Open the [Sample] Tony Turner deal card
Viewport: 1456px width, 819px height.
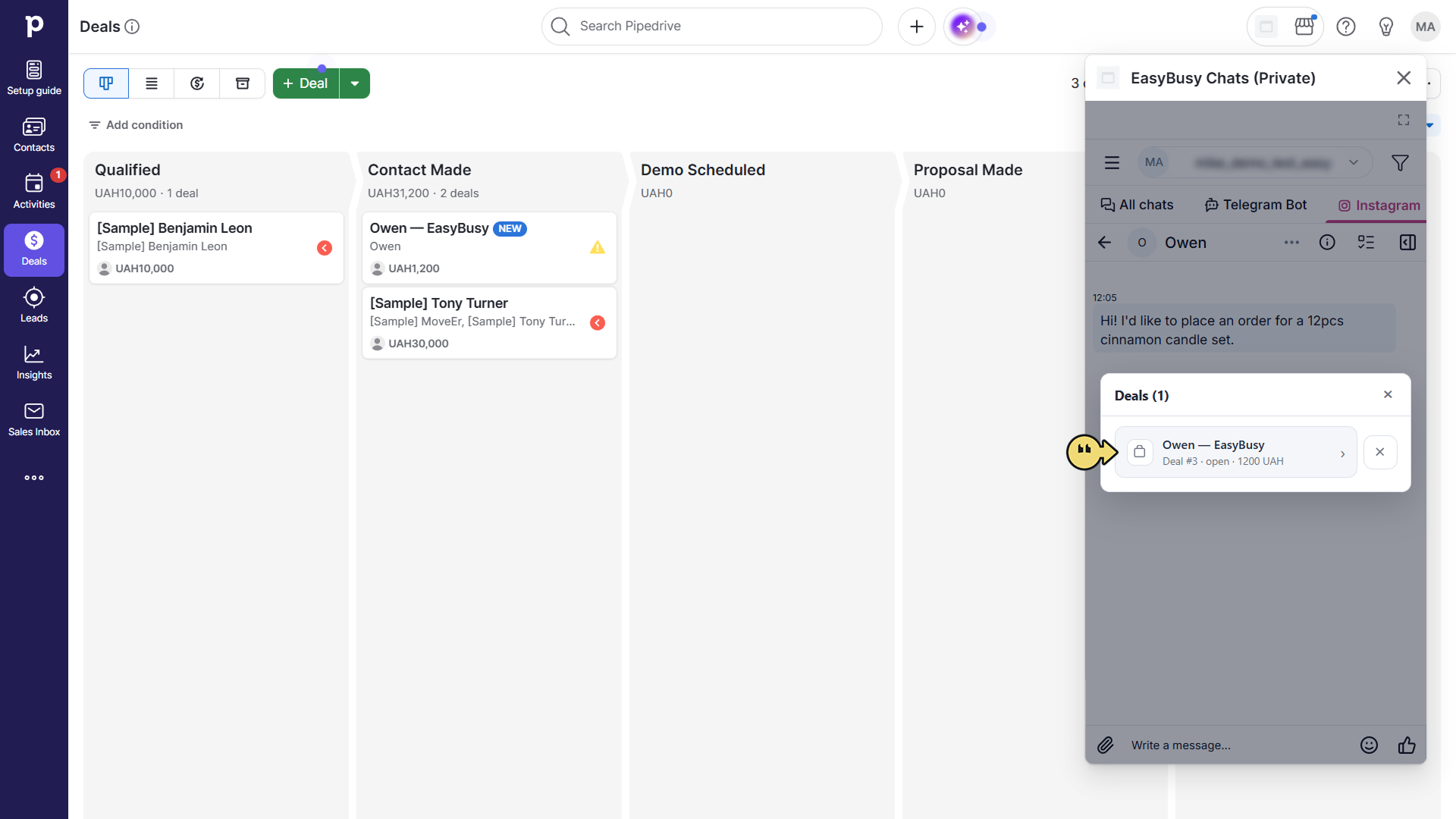pos(489,322)
